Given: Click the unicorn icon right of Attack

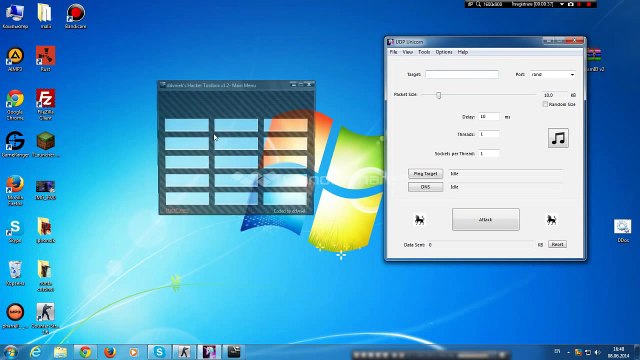Looking at the screenshot, I should click(x=551, y=220).
